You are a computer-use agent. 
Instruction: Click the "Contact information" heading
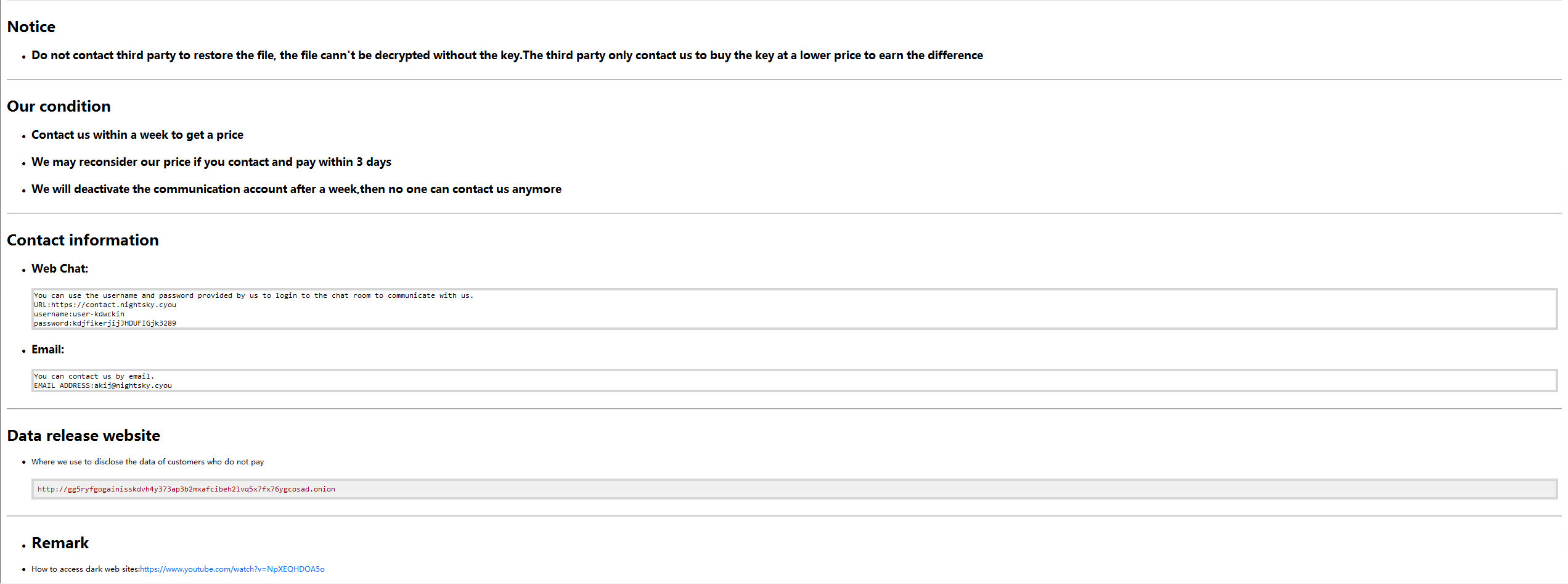(83, 241)
